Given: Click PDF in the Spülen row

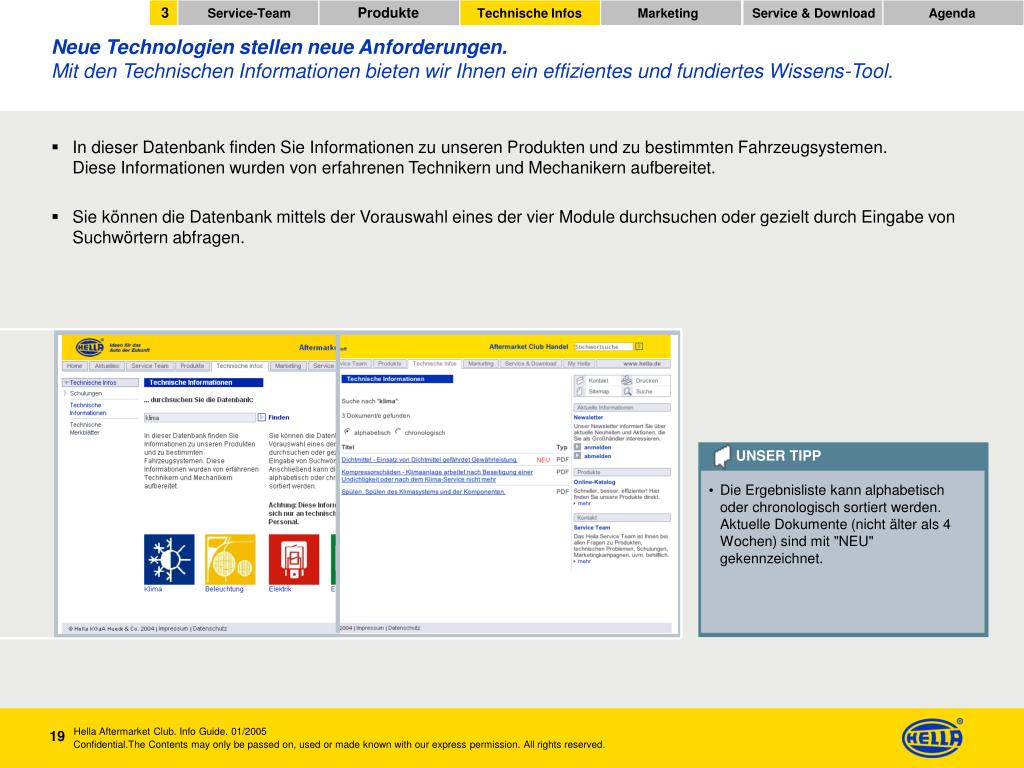Looking at the screenshot, I should 562,492.
